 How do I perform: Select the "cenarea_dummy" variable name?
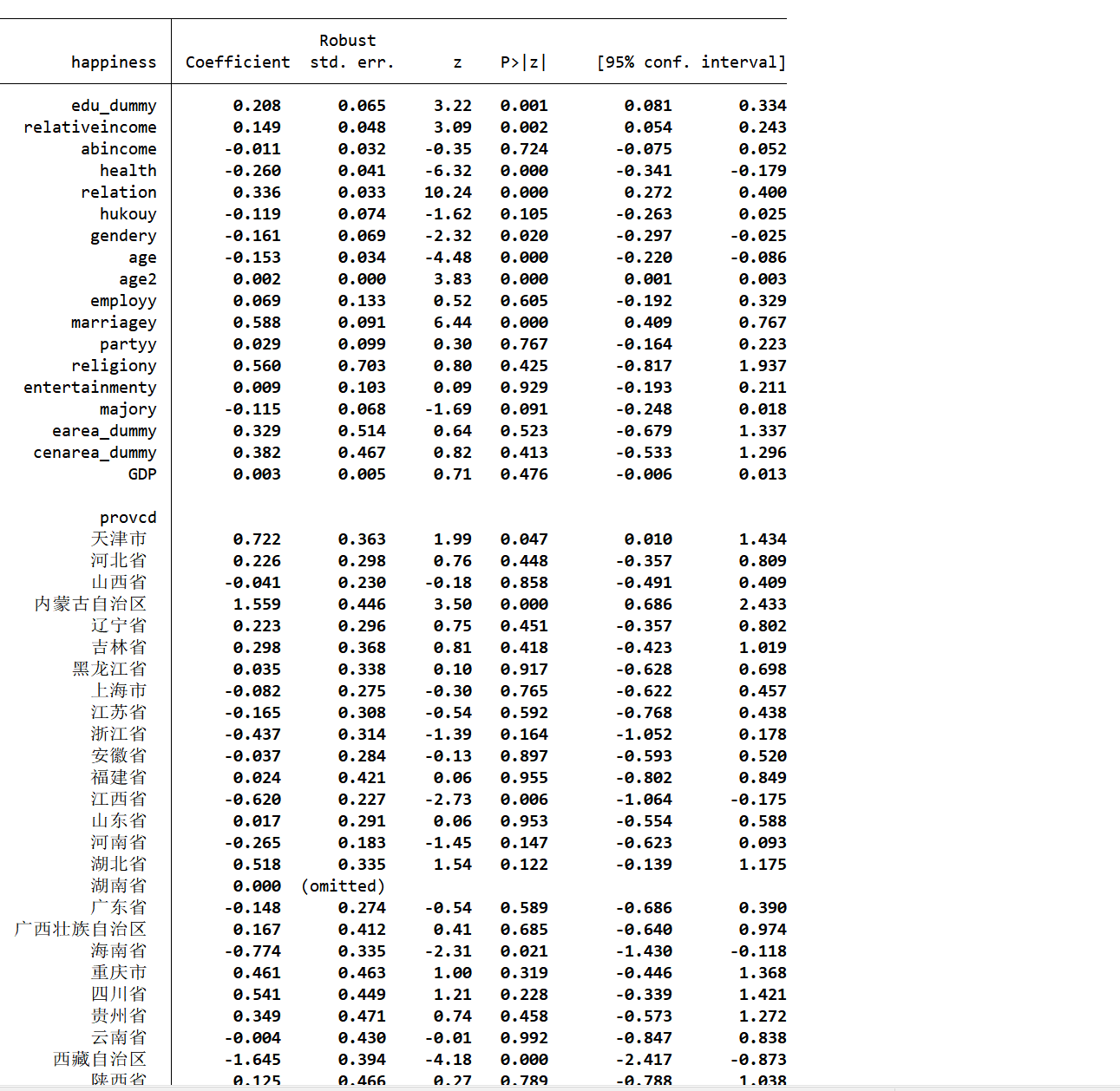click(x=95, y=453)
